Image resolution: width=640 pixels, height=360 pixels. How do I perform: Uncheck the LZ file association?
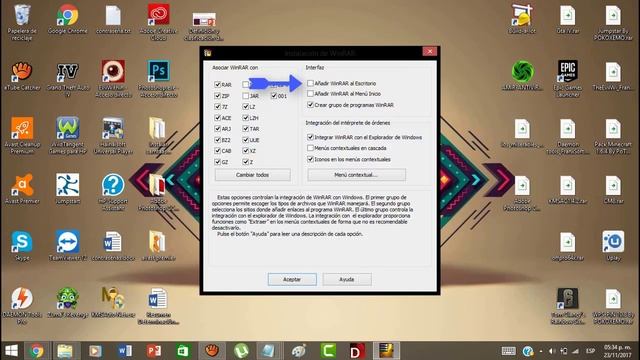(x=245, y=107)
